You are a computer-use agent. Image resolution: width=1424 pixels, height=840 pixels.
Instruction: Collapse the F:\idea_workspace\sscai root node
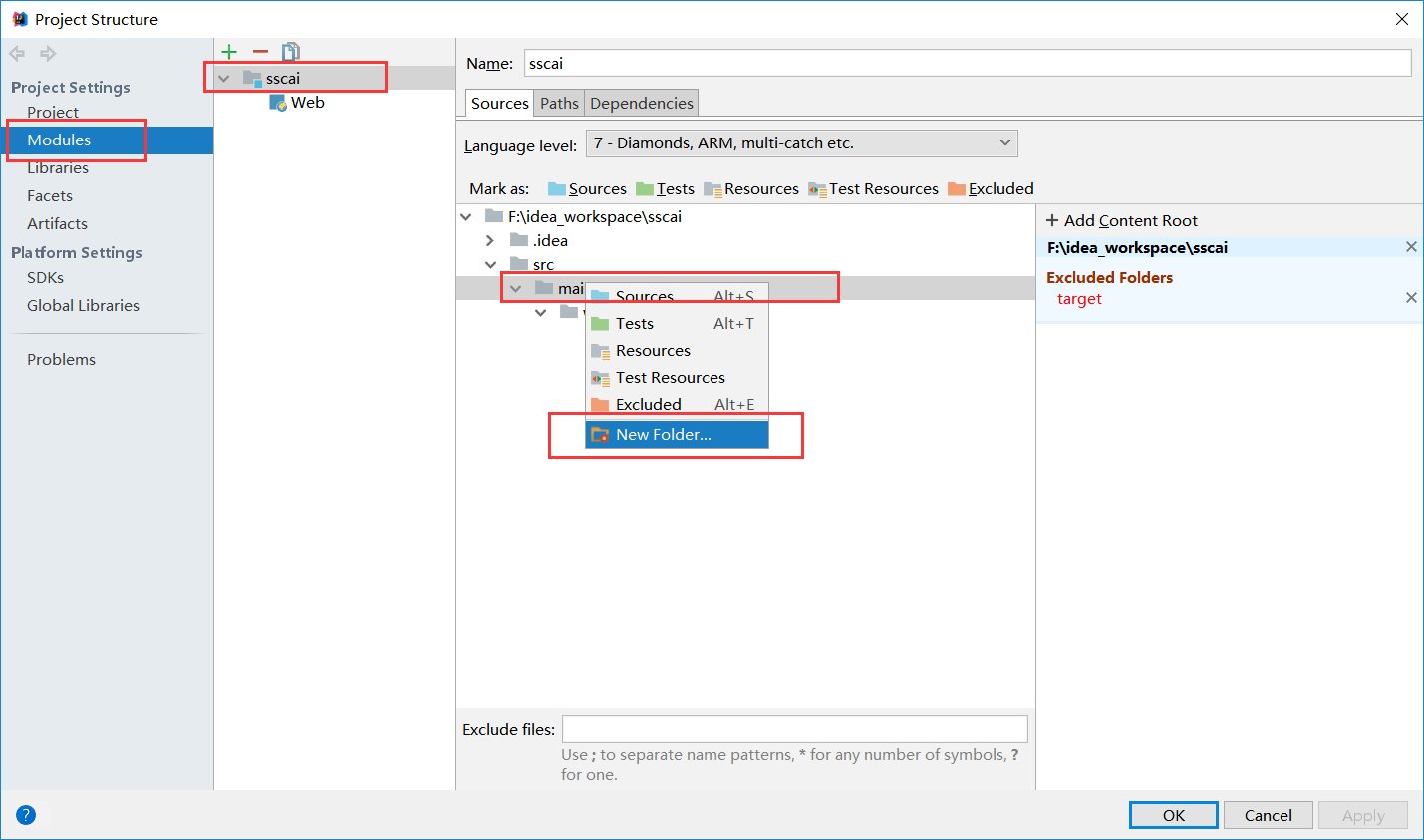click(x=466, y=216)
